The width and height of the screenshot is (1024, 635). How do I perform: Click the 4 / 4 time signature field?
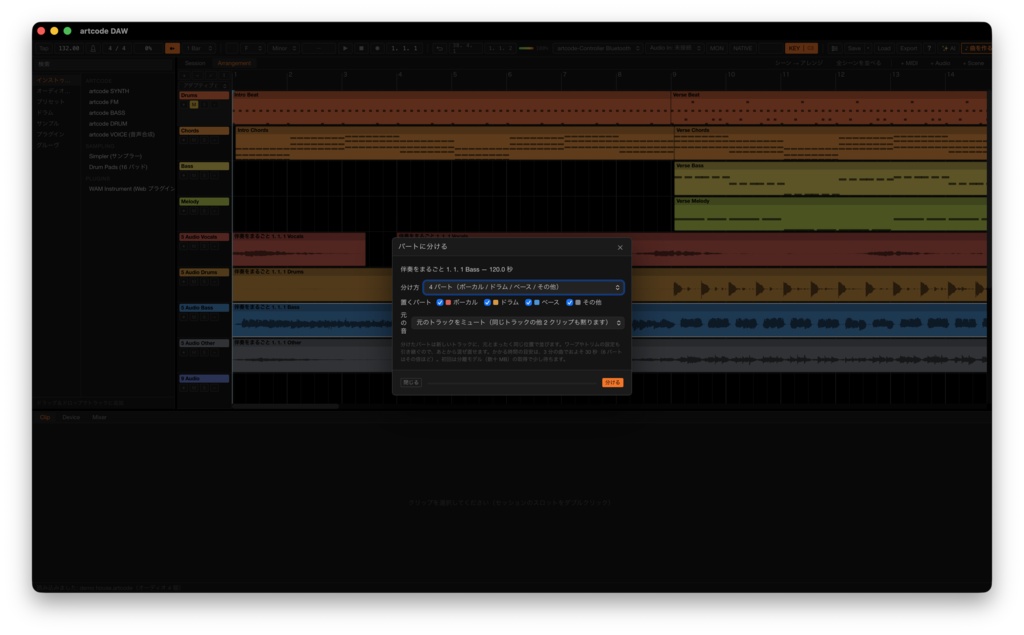pos(117,48)
